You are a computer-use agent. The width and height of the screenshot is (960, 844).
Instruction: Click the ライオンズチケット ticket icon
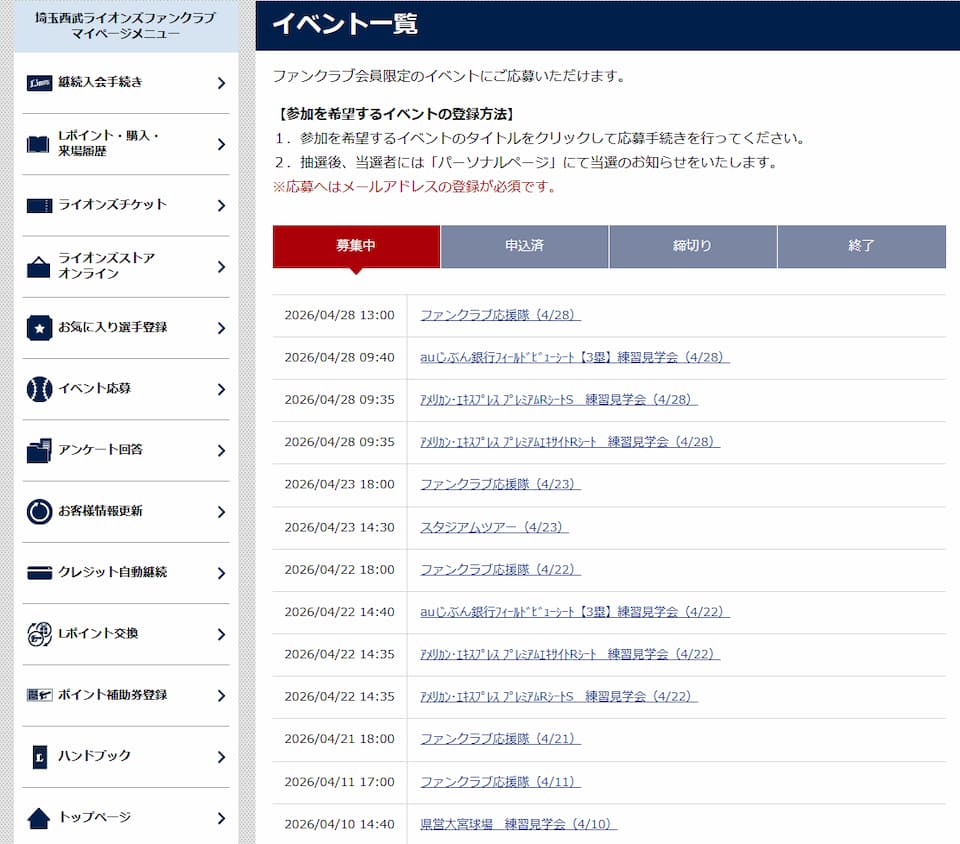pyautogui.click(x=39, y=206)
